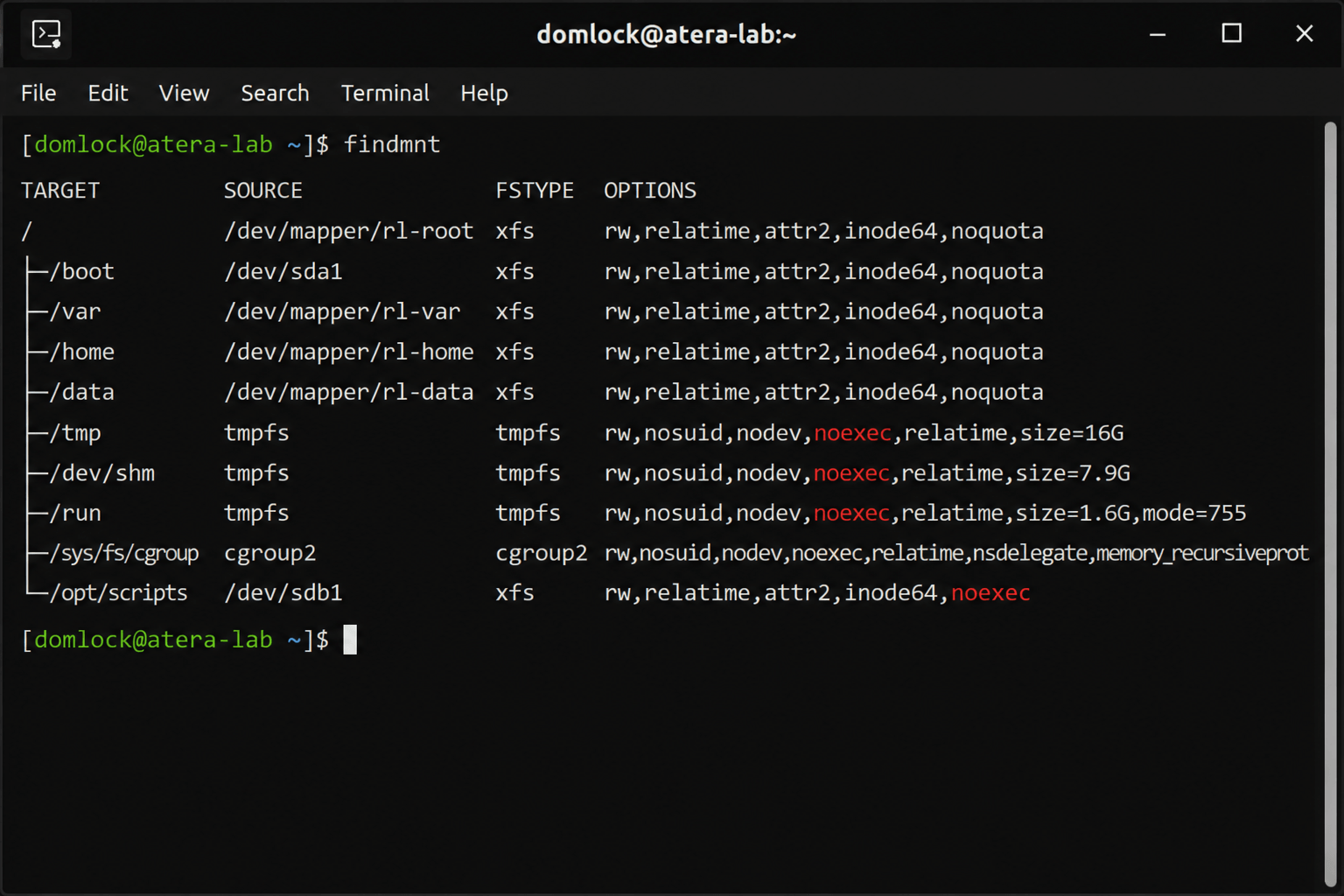The height and width of the screenshot is (896, 1344).
Task: Click the vertical scrollbar of the terminal
Action: click(1330, 504)
